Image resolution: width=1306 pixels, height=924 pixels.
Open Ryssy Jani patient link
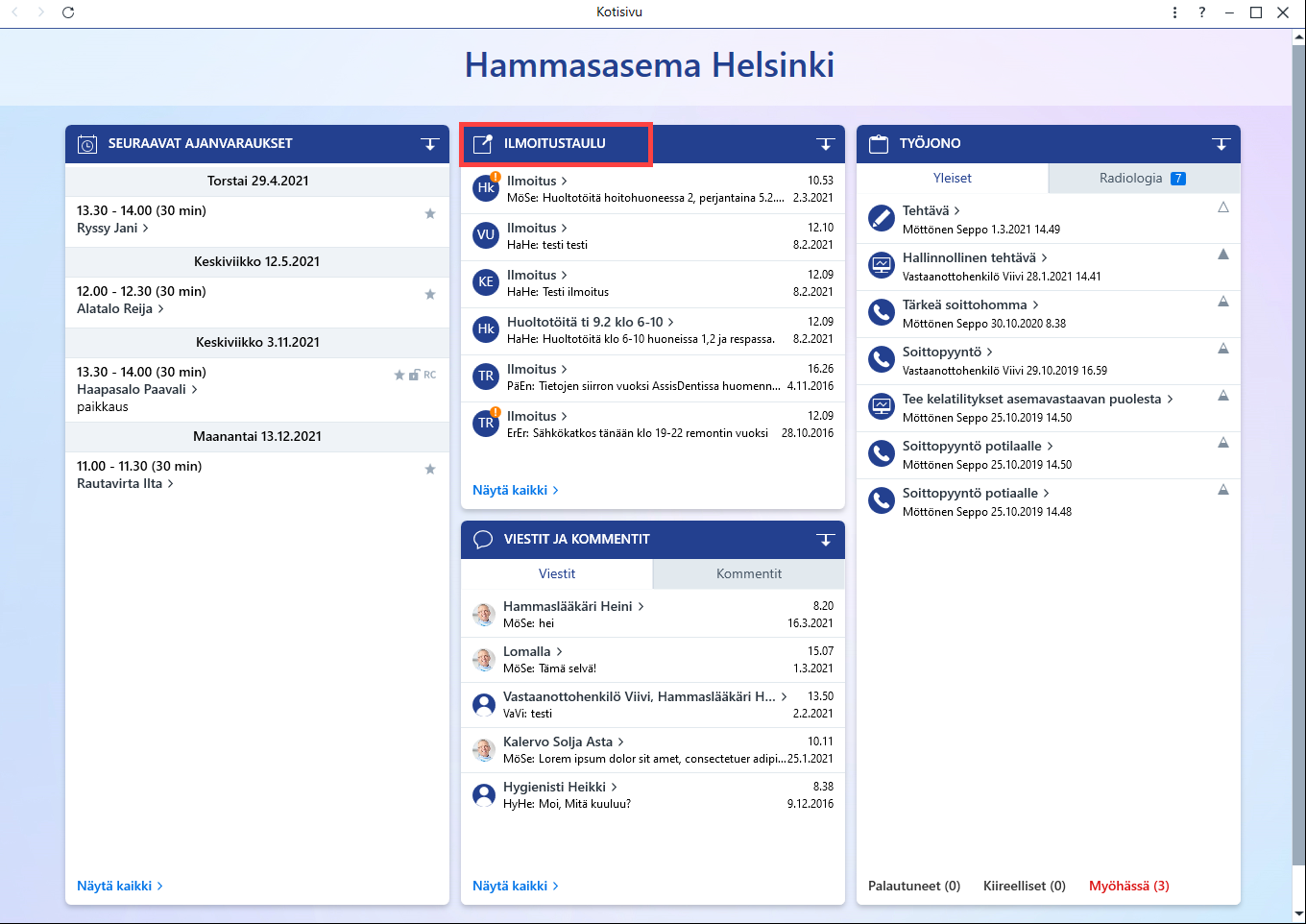(x=112, y=229)
